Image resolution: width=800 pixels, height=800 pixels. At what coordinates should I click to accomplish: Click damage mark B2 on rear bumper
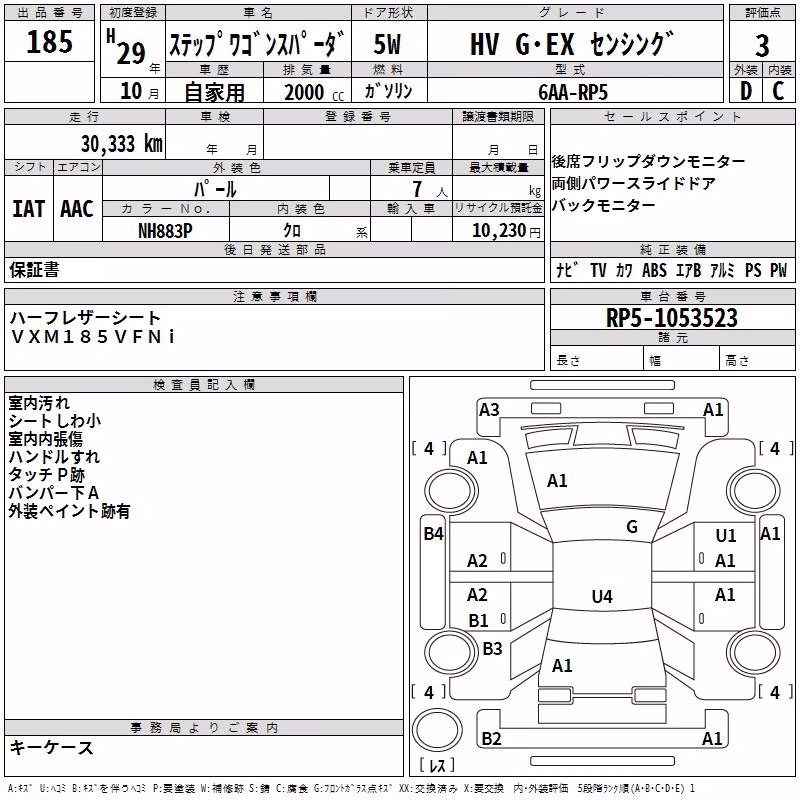[x=491, y=739]
